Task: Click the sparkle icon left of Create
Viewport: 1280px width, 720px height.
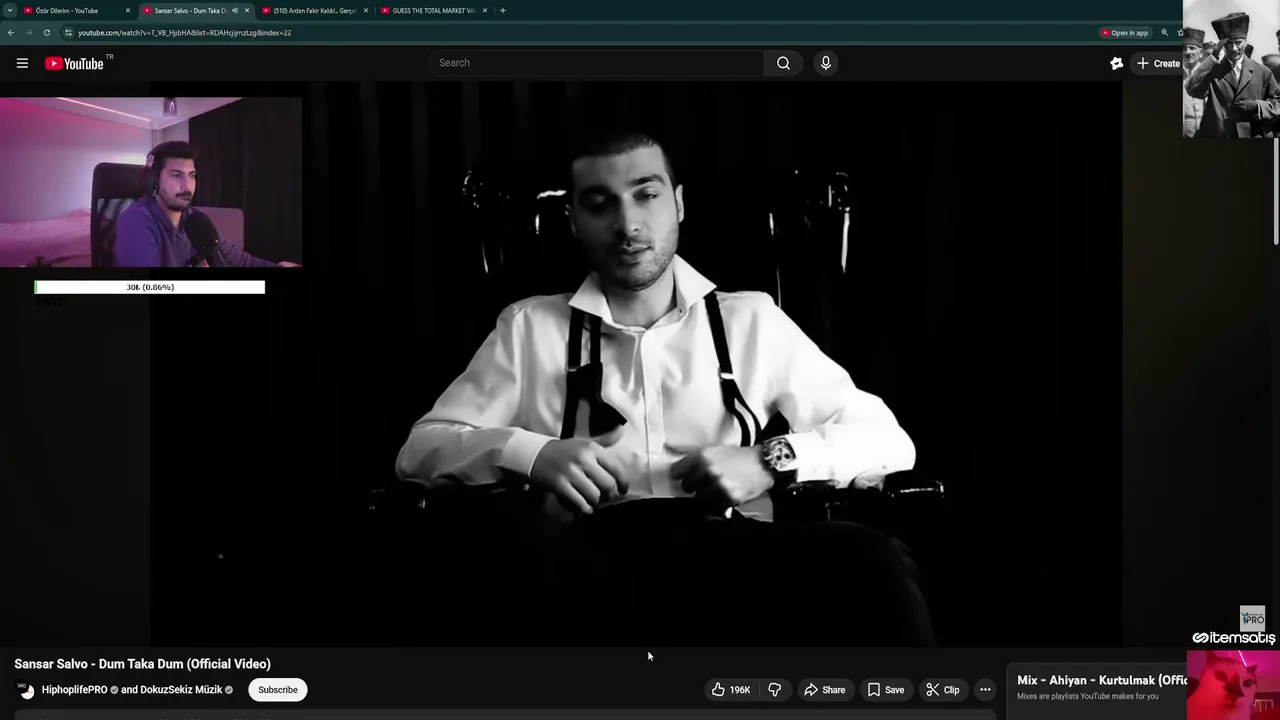Action: (1117, 63)
